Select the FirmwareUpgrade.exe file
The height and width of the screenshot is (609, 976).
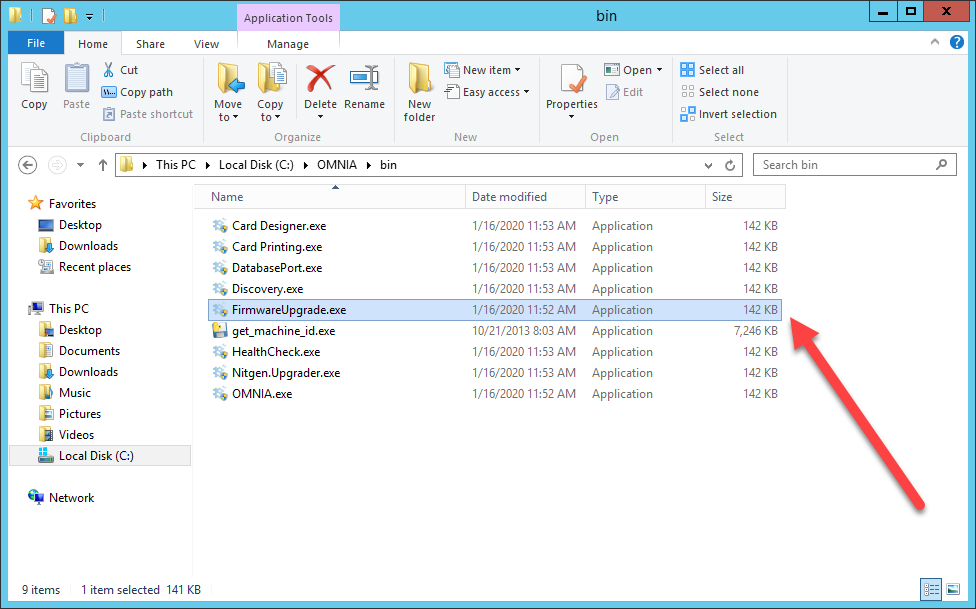click(x=495, y=309)
